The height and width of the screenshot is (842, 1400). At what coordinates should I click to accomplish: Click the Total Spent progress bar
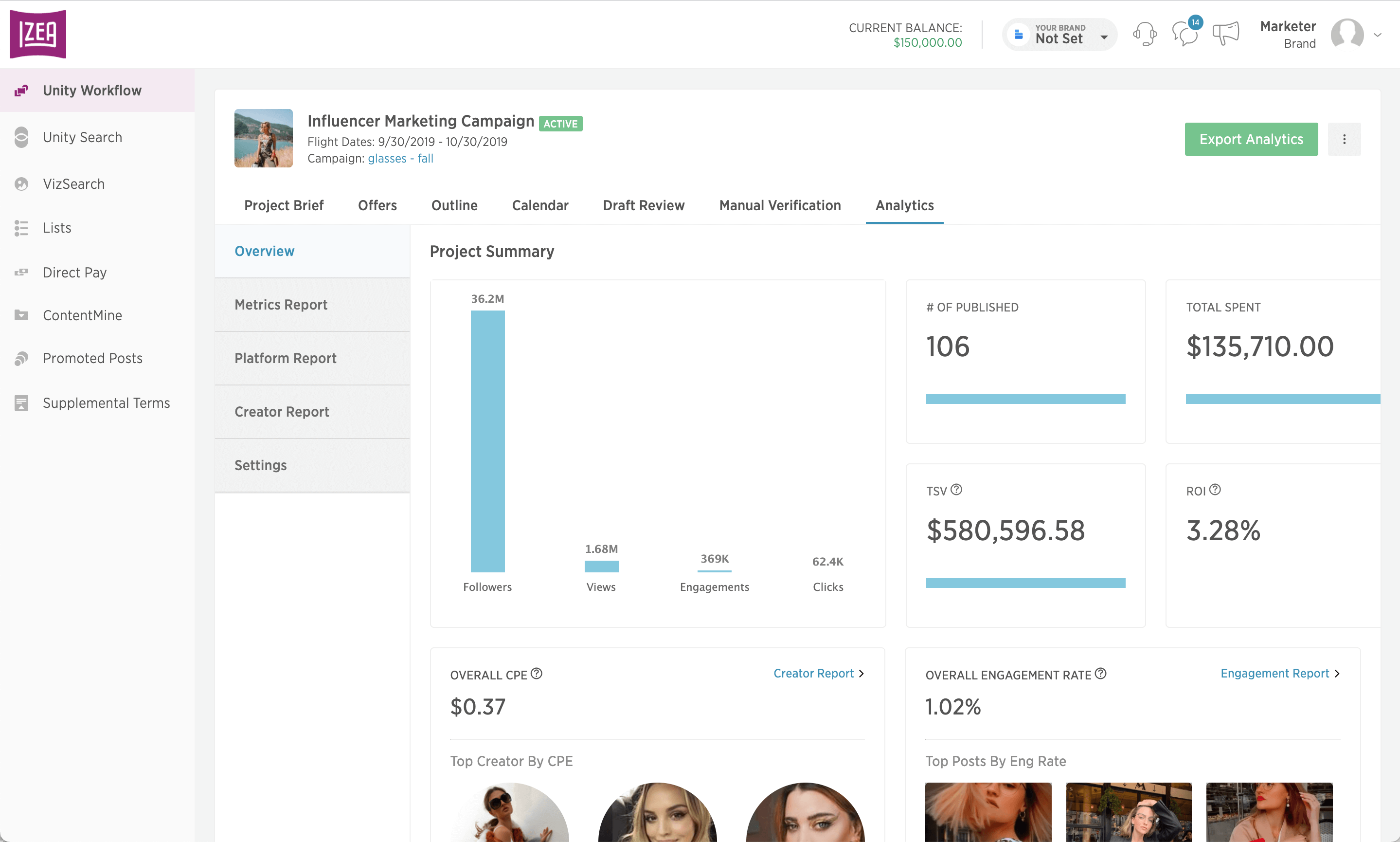(x=1283, y=399)
